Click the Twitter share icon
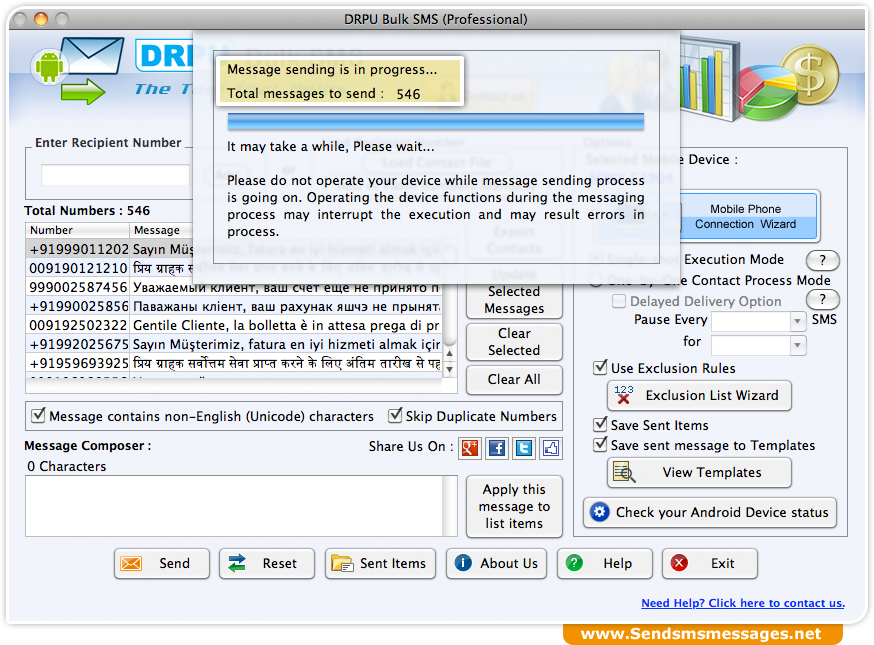874x645 pixels. coord(524,448)
